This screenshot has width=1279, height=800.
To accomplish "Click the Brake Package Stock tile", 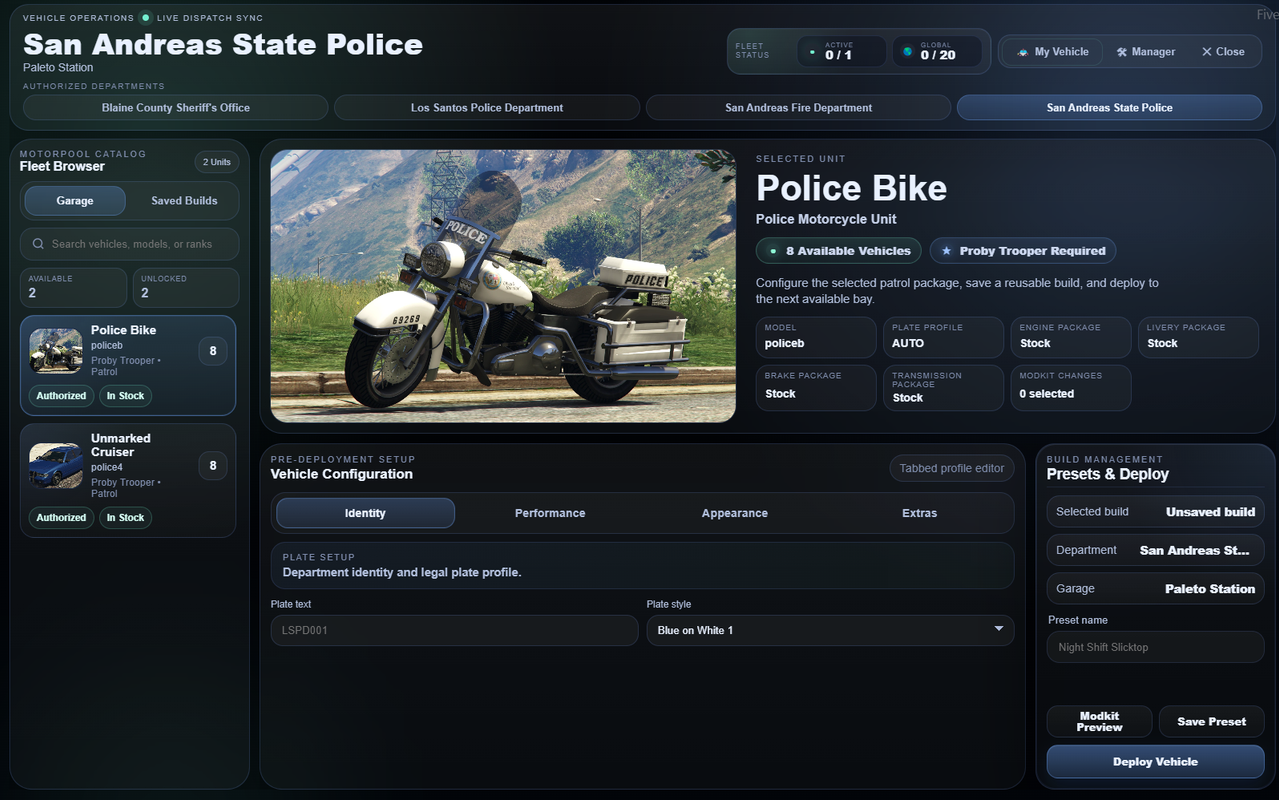I will [x=816, y=388].
